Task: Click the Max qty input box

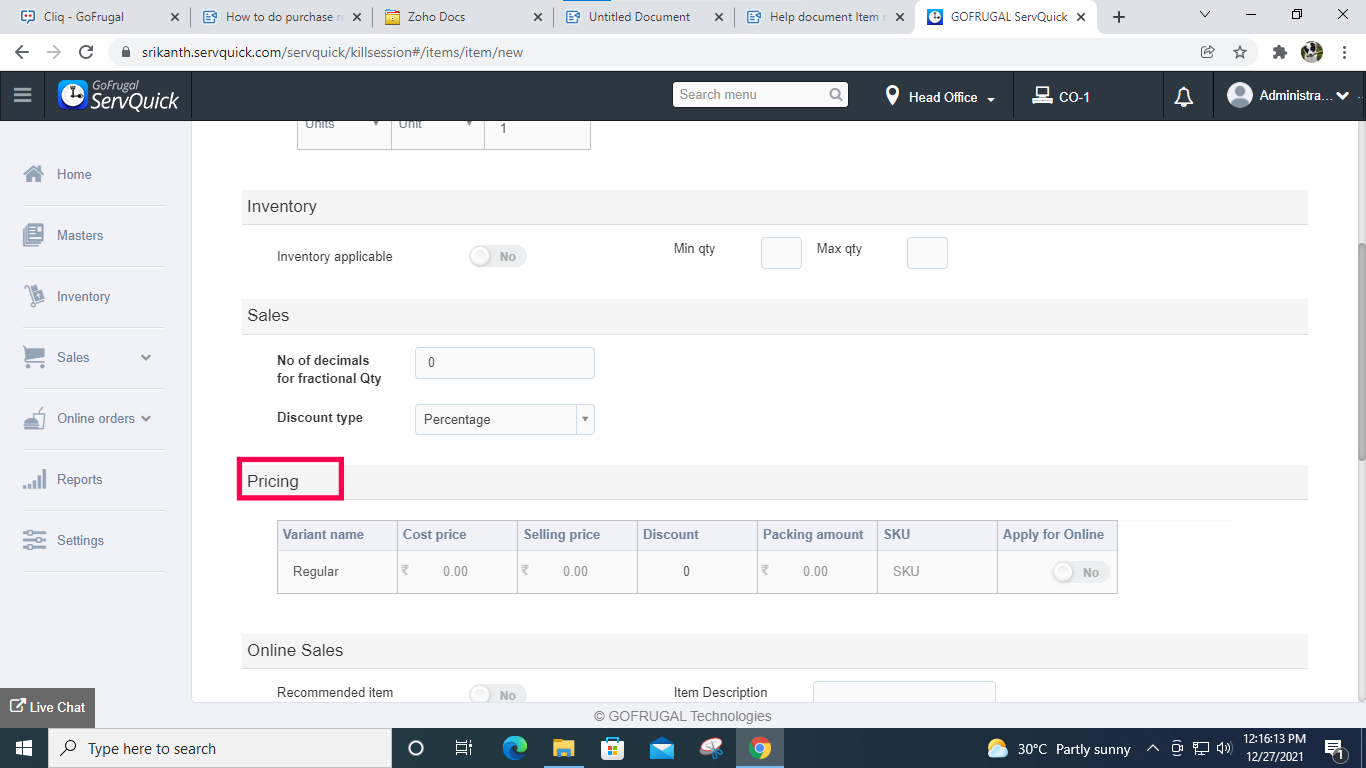Action: [927, 253]
